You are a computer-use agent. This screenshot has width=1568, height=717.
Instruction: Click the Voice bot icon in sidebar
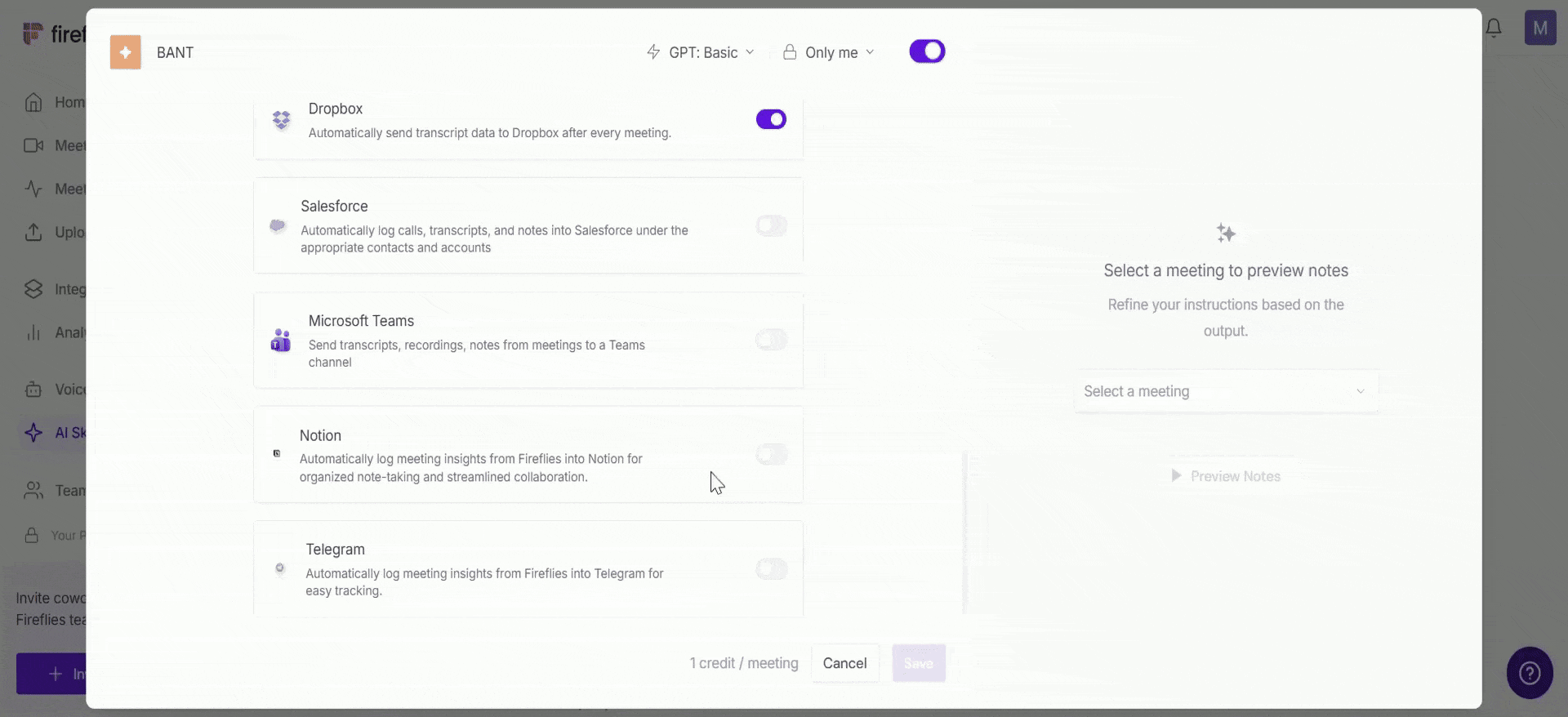click(33, 390)
